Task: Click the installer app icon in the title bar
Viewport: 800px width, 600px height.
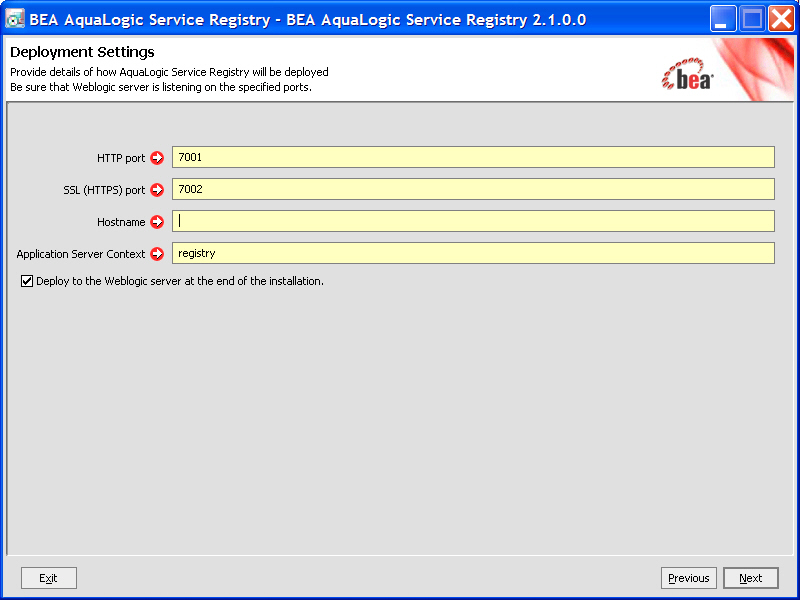Action: coord(15,19)
